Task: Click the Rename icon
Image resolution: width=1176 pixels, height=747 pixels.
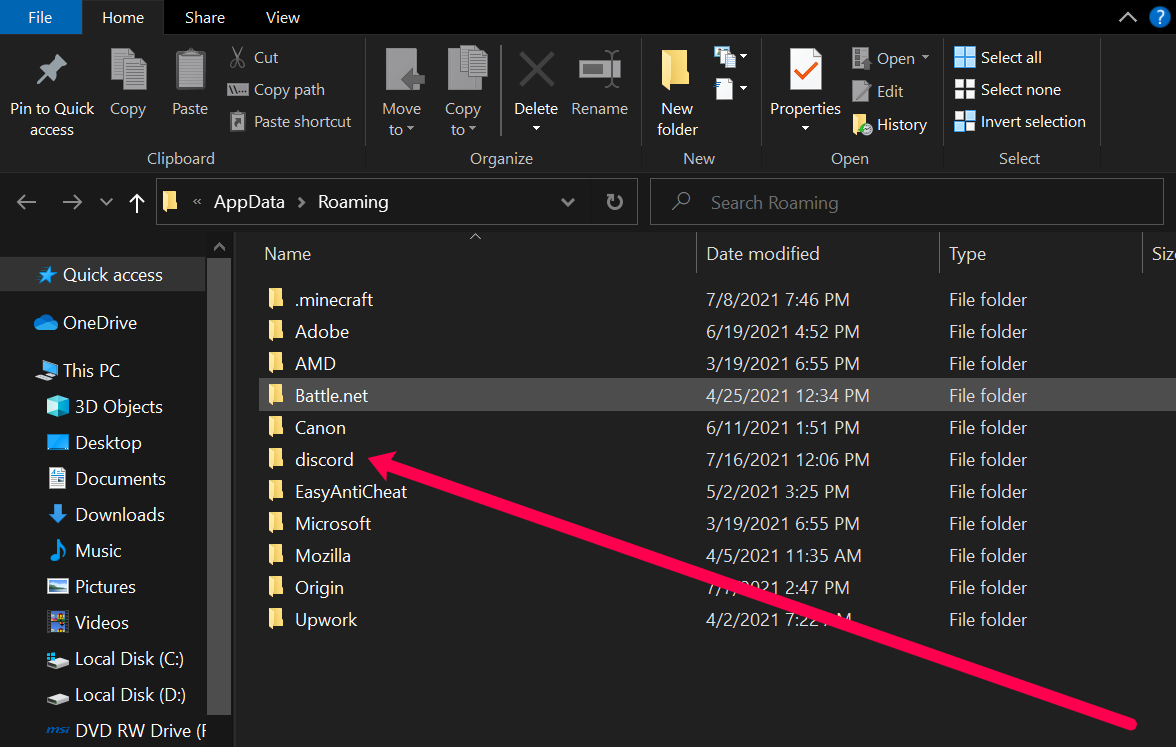Action: tap(600, 70)
